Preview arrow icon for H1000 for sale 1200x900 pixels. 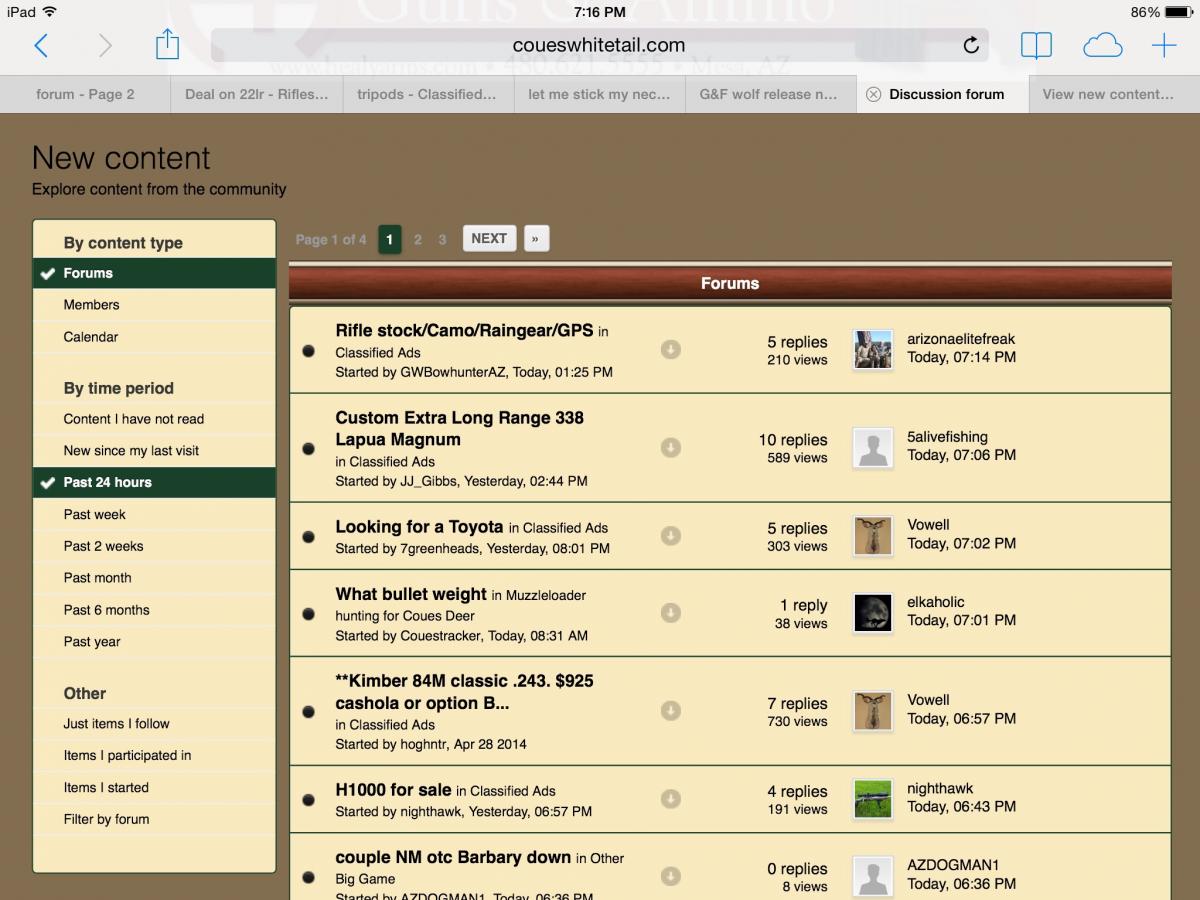point(671,799)
